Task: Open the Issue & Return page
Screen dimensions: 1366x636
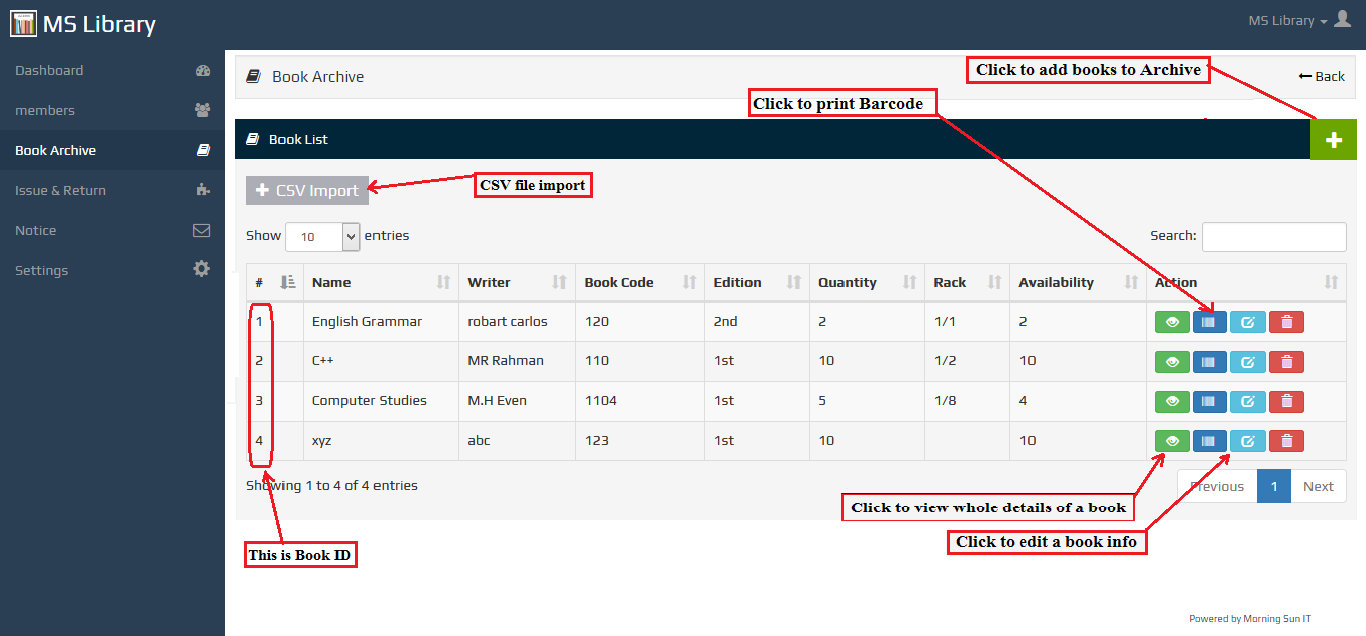Action: (60, 190)
